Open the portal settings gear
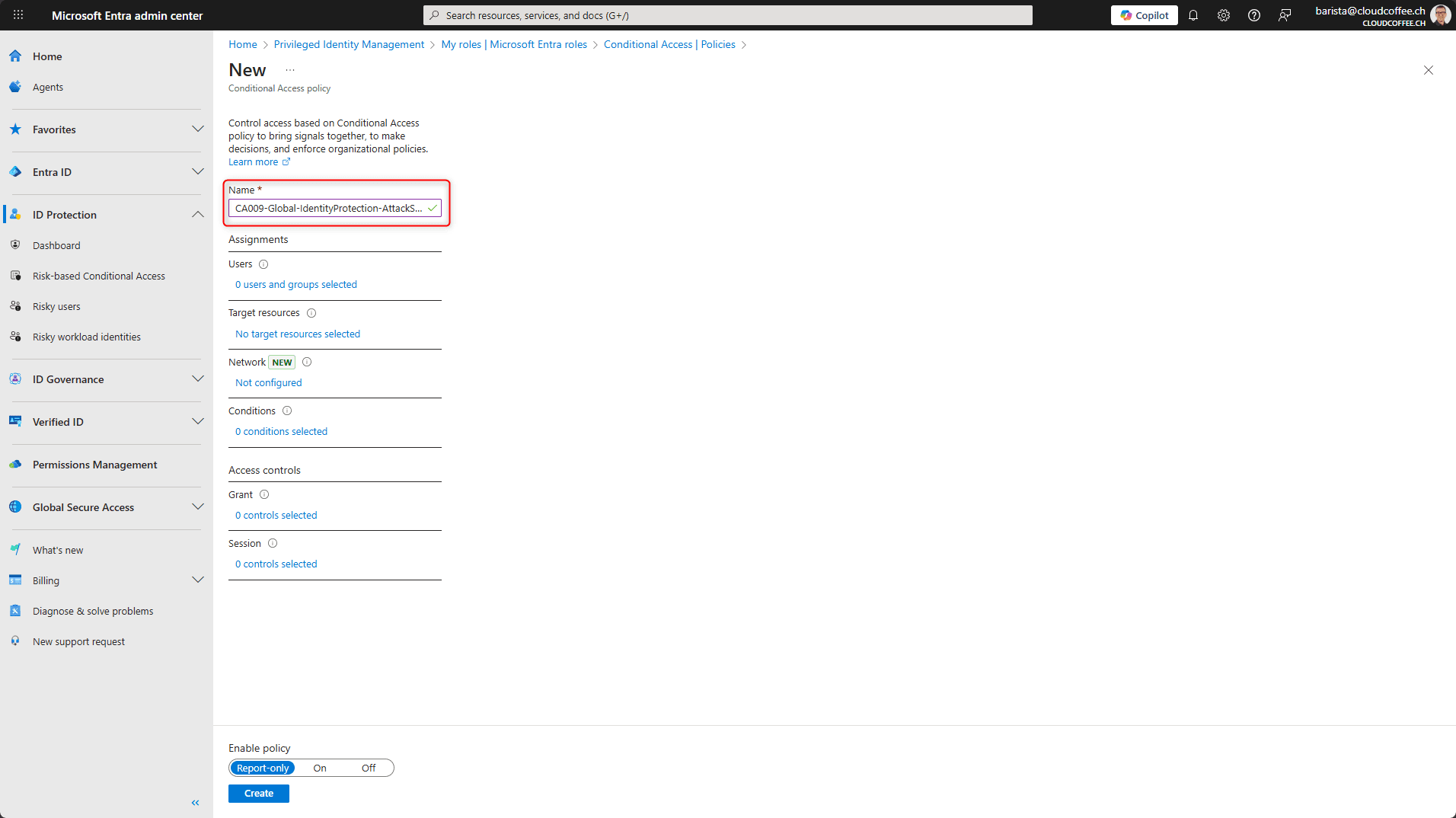This screenshot has height=818, width=1456. point(1224,15)
